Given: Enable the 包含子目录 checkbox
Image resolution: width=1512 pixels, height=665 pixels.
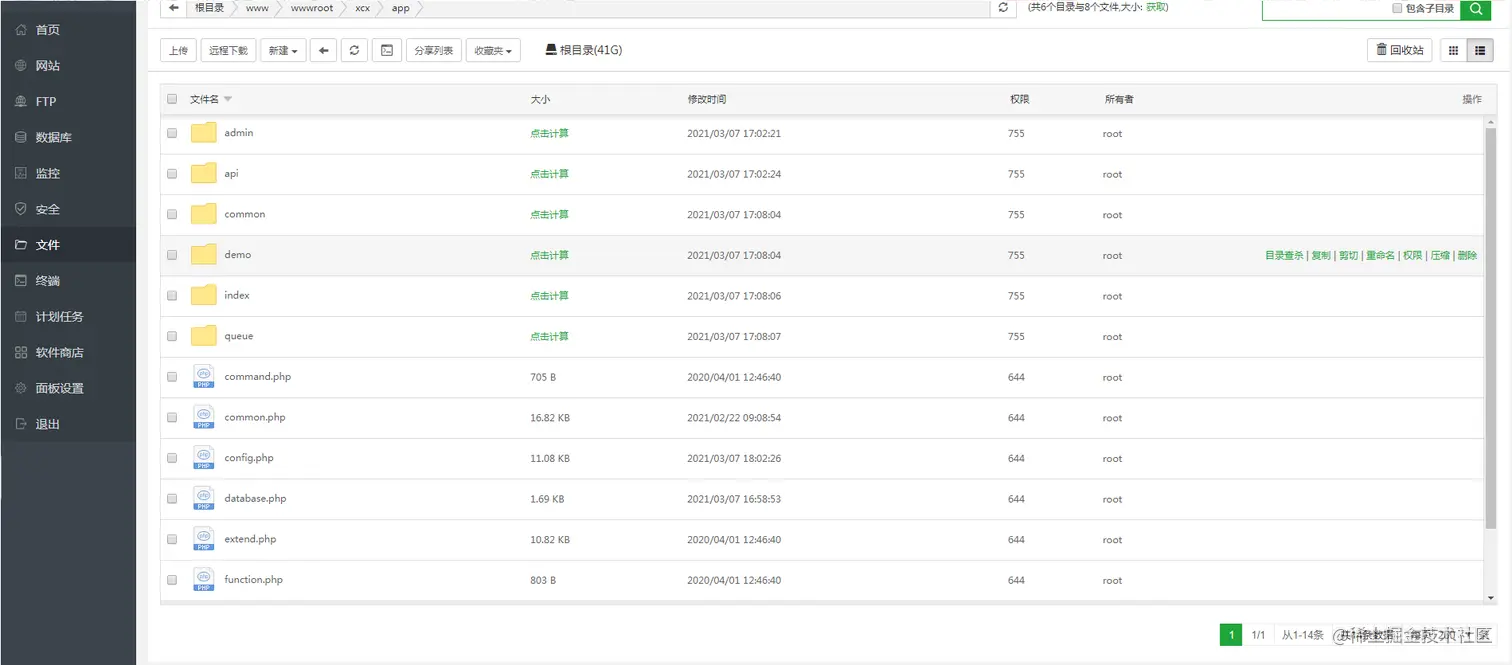Looking at the screenshot, I should pyautogui.click(x=1398, y=8).
